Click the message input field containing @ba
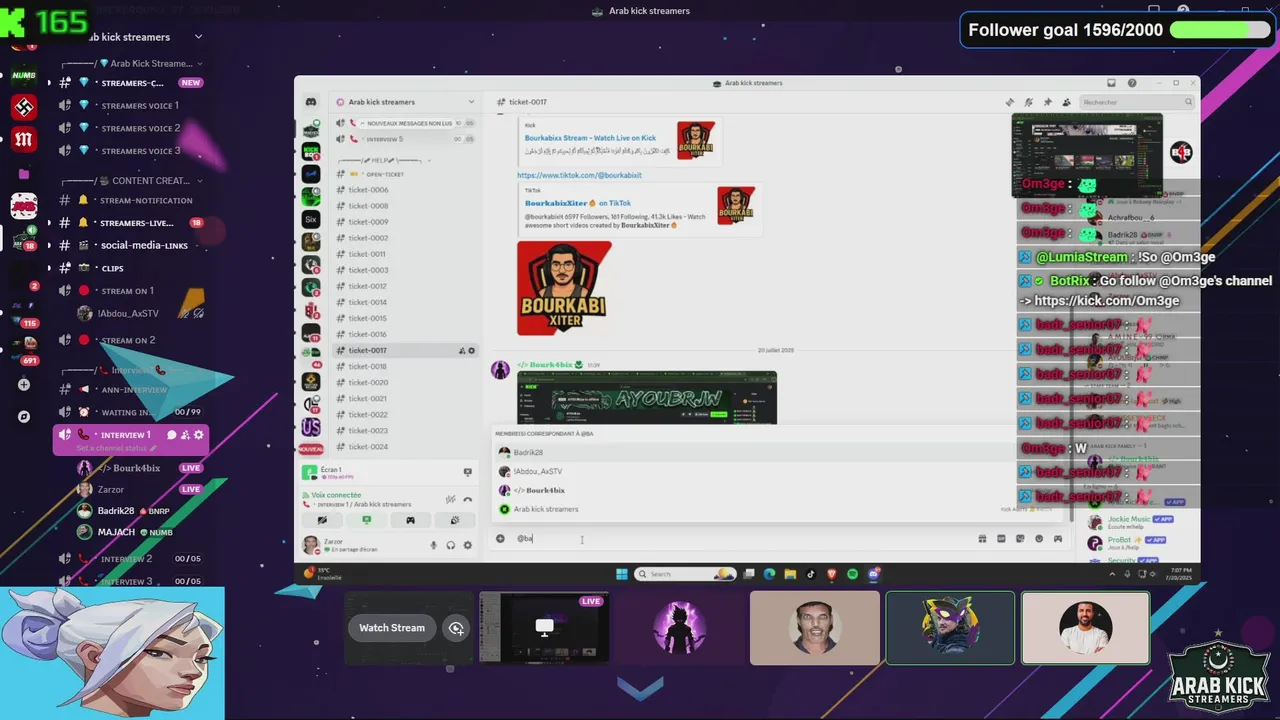This screenshot has width=1280, height=720. click(x=740, y=538)
